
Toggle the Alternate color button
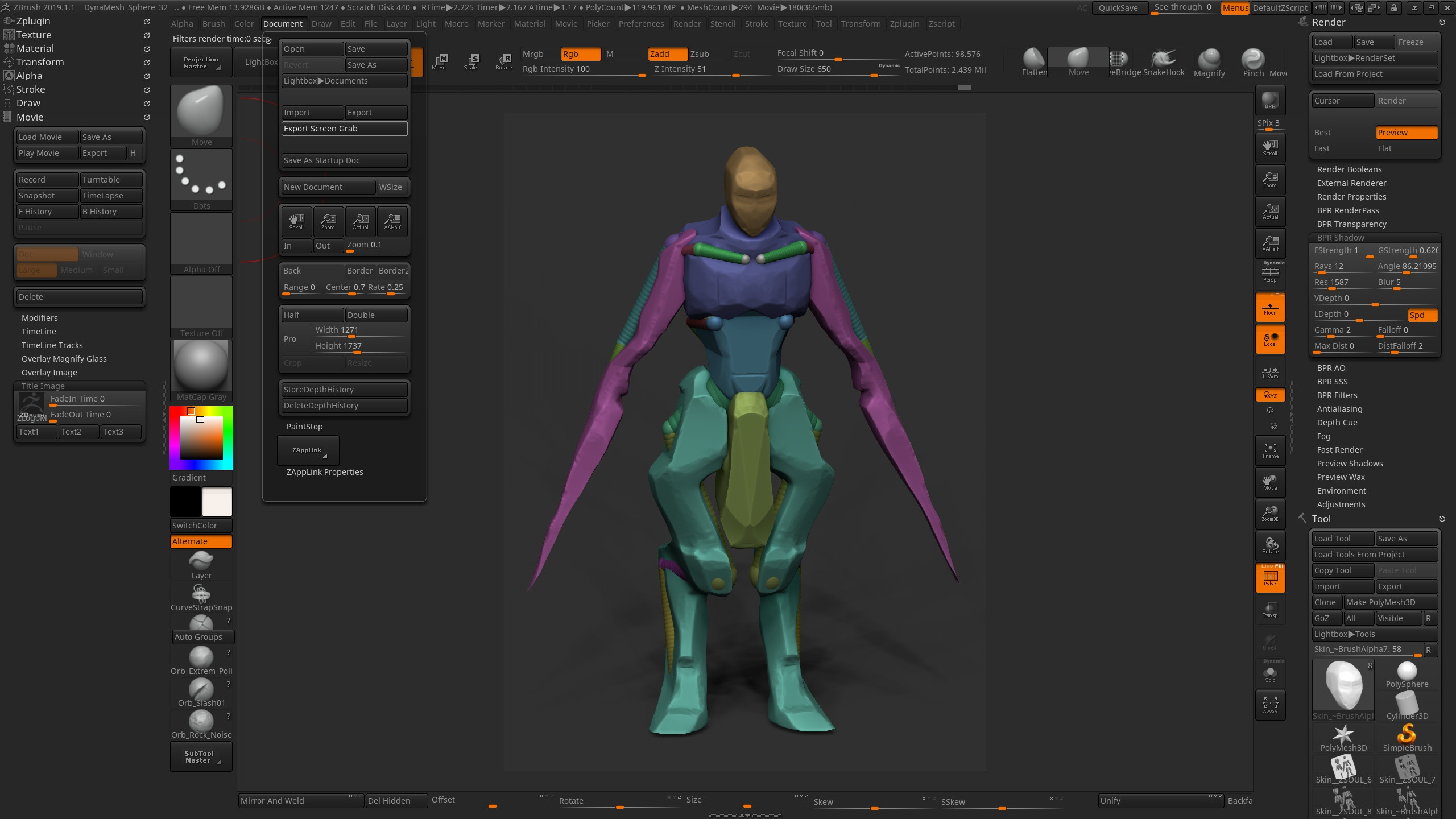(201, 541)
